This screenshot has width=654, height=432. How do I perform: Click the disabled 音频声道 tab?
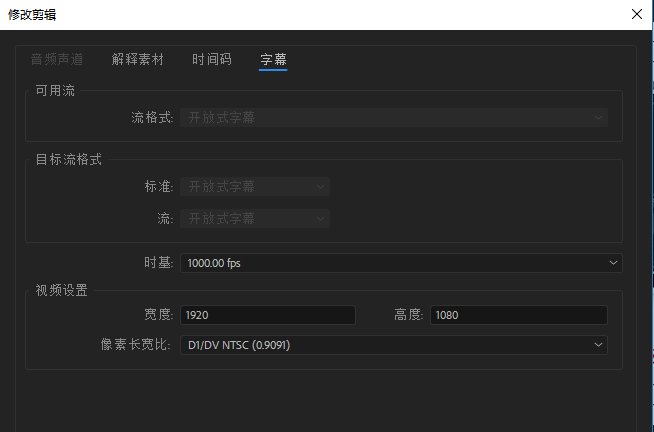[57, 59]
